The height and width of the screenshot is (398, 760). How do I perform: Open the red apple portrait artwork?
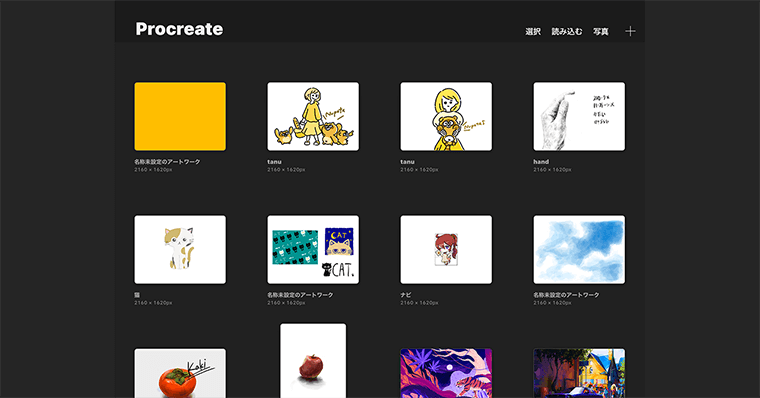pos(313,361)
